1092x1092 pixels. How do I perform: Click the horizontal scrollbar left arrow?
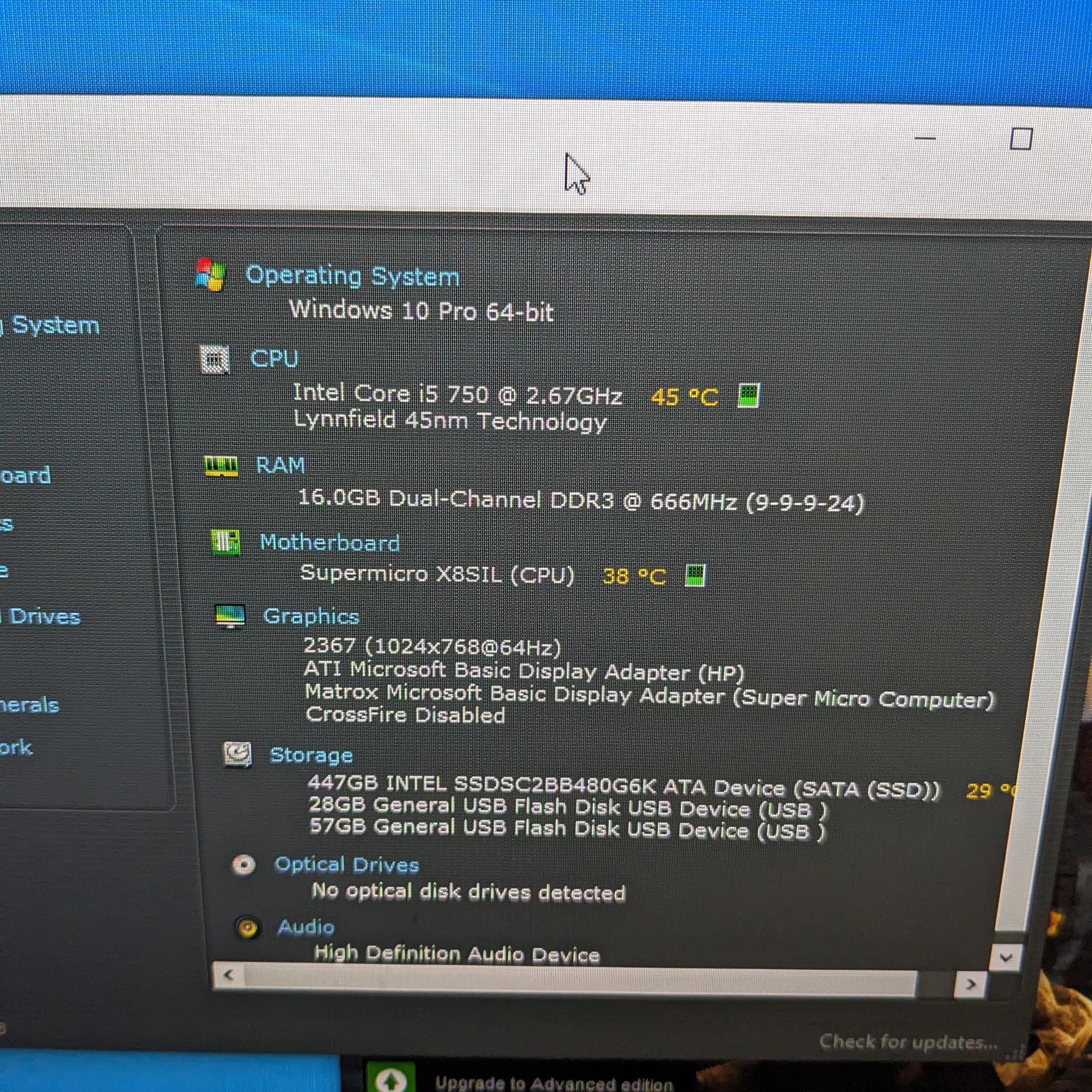point(228,975)
